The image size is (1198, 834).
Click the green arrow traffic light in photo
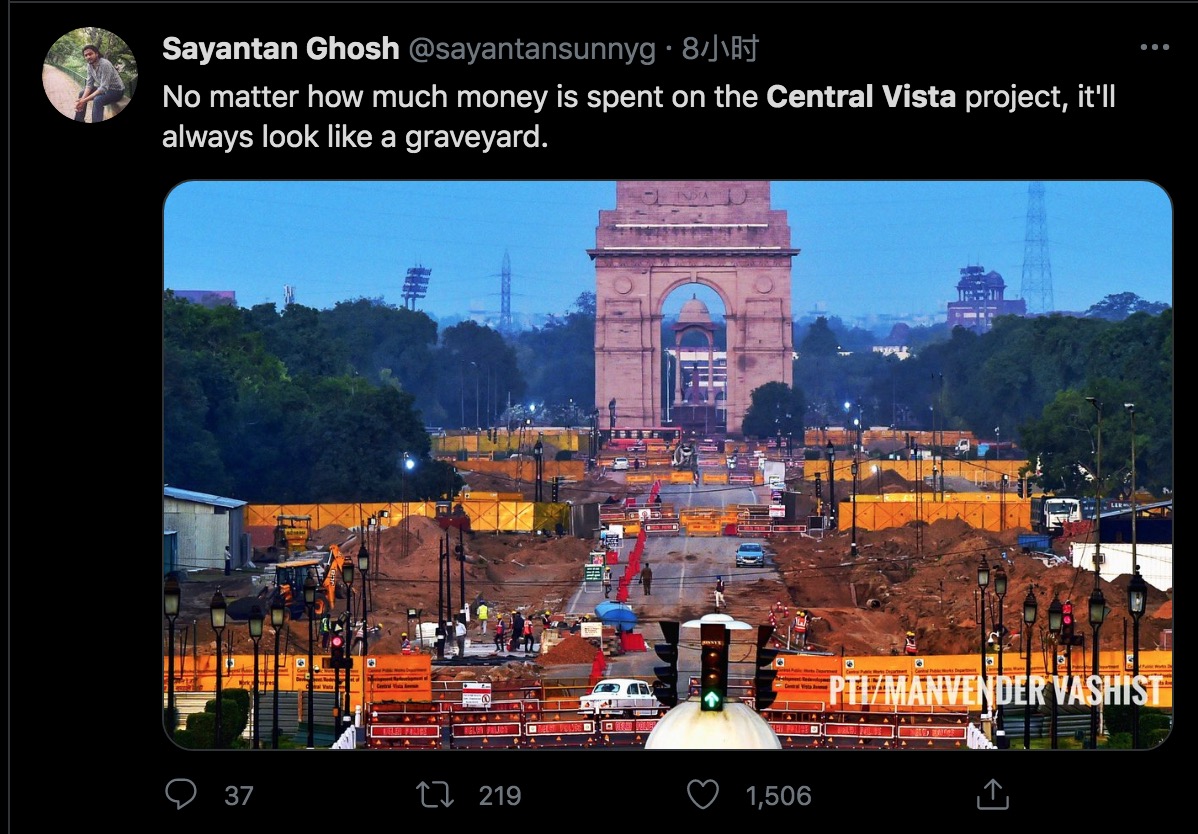(x=713, y=668)
